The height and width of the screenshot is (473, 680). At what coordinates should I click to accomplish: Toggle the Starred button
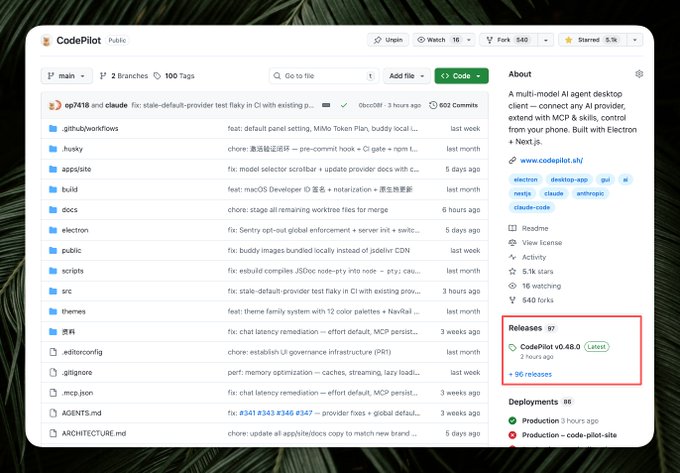click(x=592, y=40)
